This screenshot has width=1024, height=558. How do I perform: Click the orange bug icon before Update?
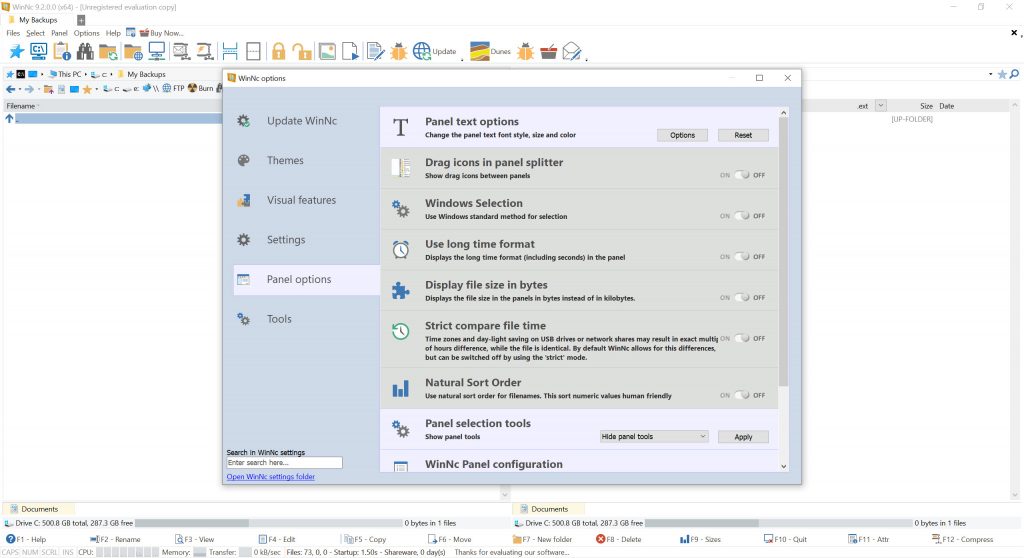click(398, 51)
